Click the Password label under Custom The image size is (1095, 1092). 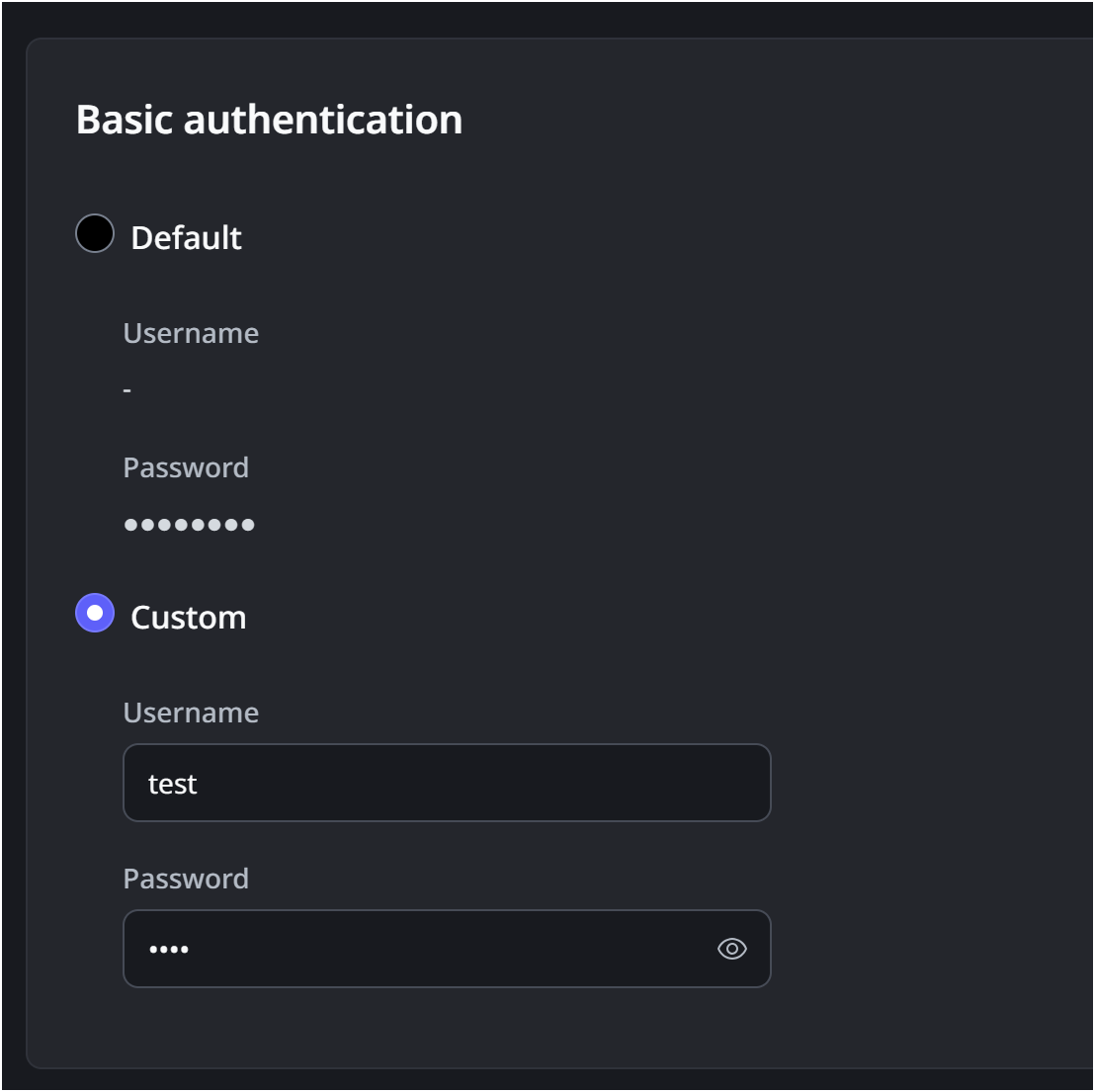(x=186, y=879)
